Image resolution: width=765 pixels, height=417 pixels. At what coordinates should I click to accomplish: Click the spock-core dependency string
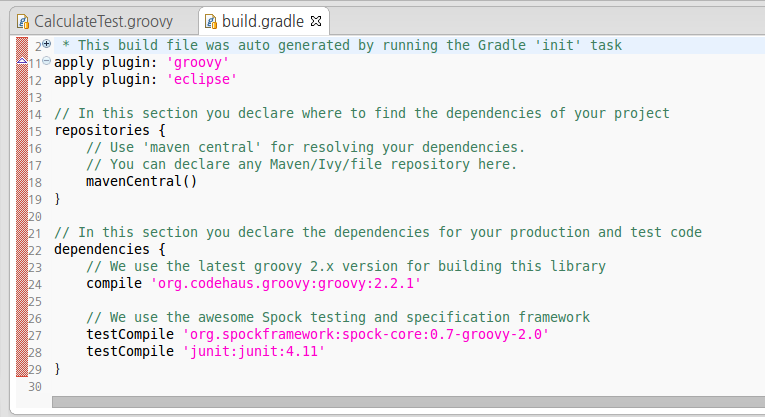coord(366,335)
